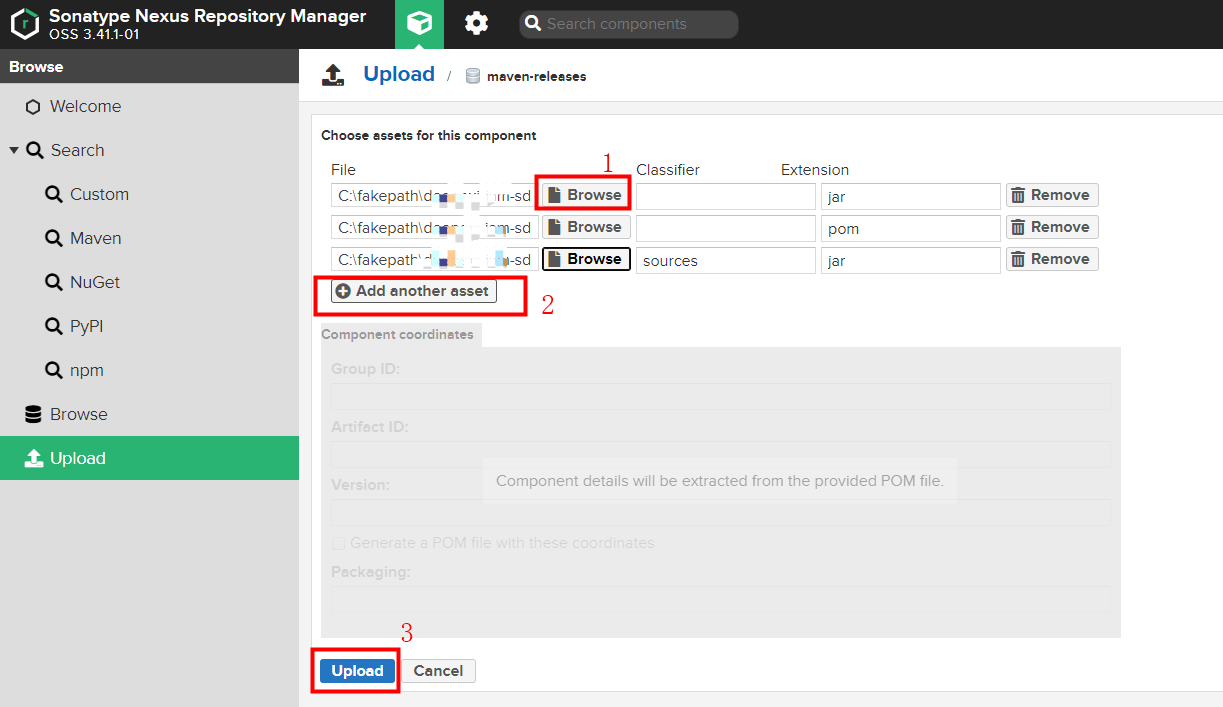Click the Sonatype Nexus logo icon

click(24, 24)
